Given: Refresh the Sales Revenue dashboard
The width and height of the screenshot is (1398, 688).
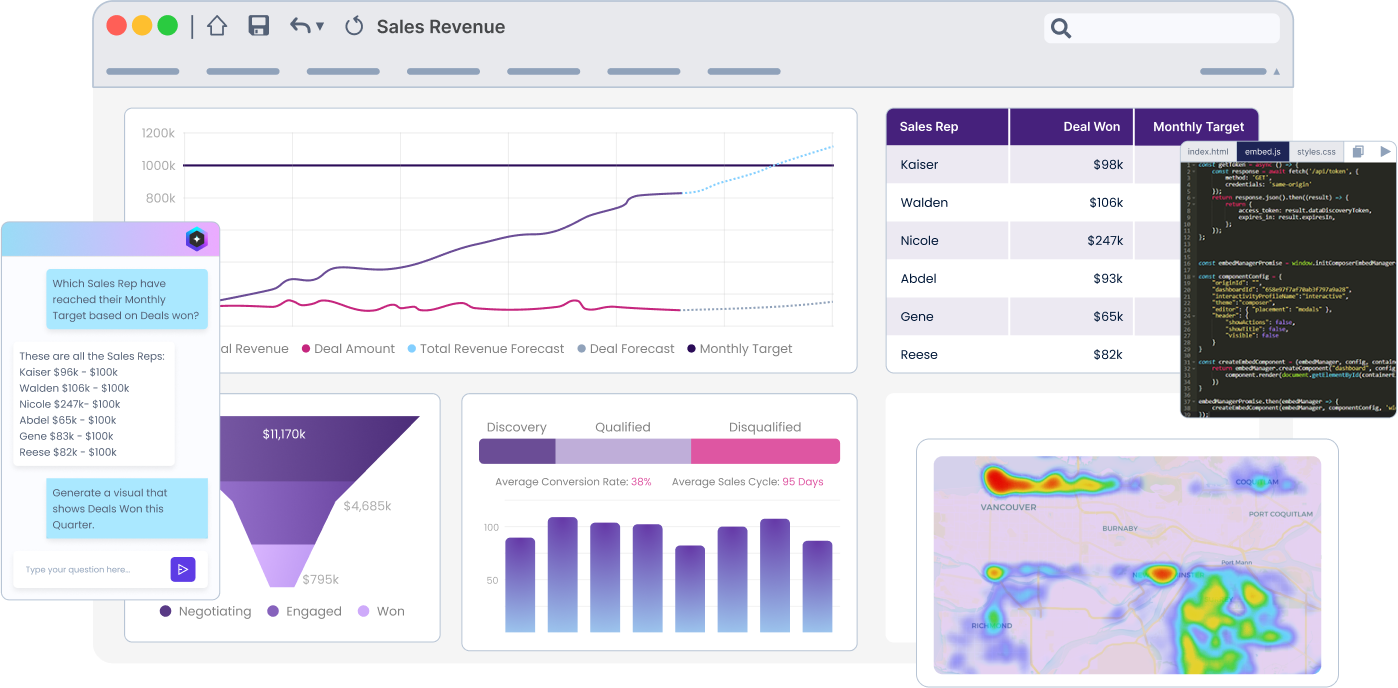Looking at the screenshot, I should pyautogui.click(x=353, y=27).
